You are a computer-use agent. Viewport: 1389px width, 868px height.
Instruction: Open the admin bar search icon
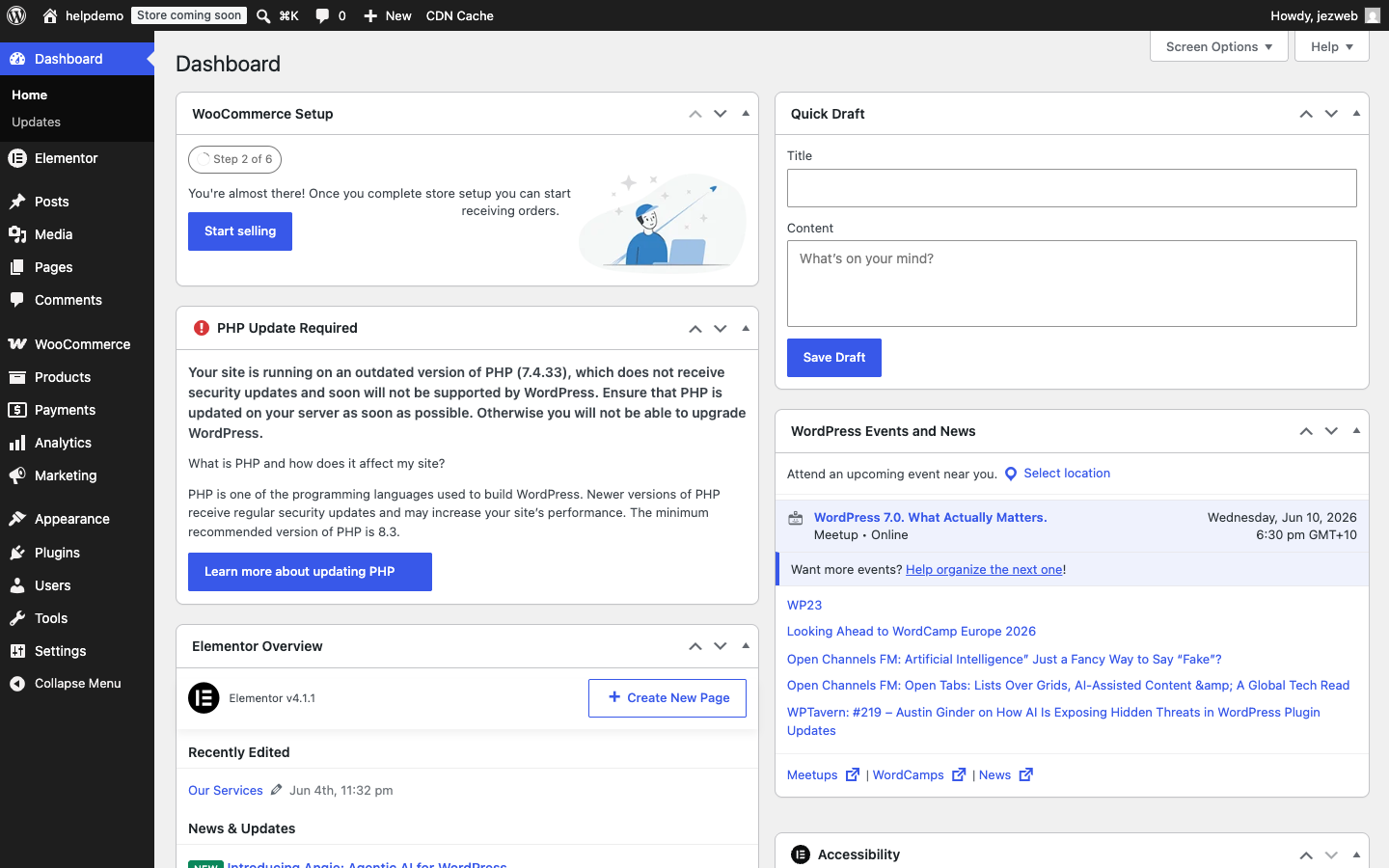pyautogui.click(x=263, y=15)
